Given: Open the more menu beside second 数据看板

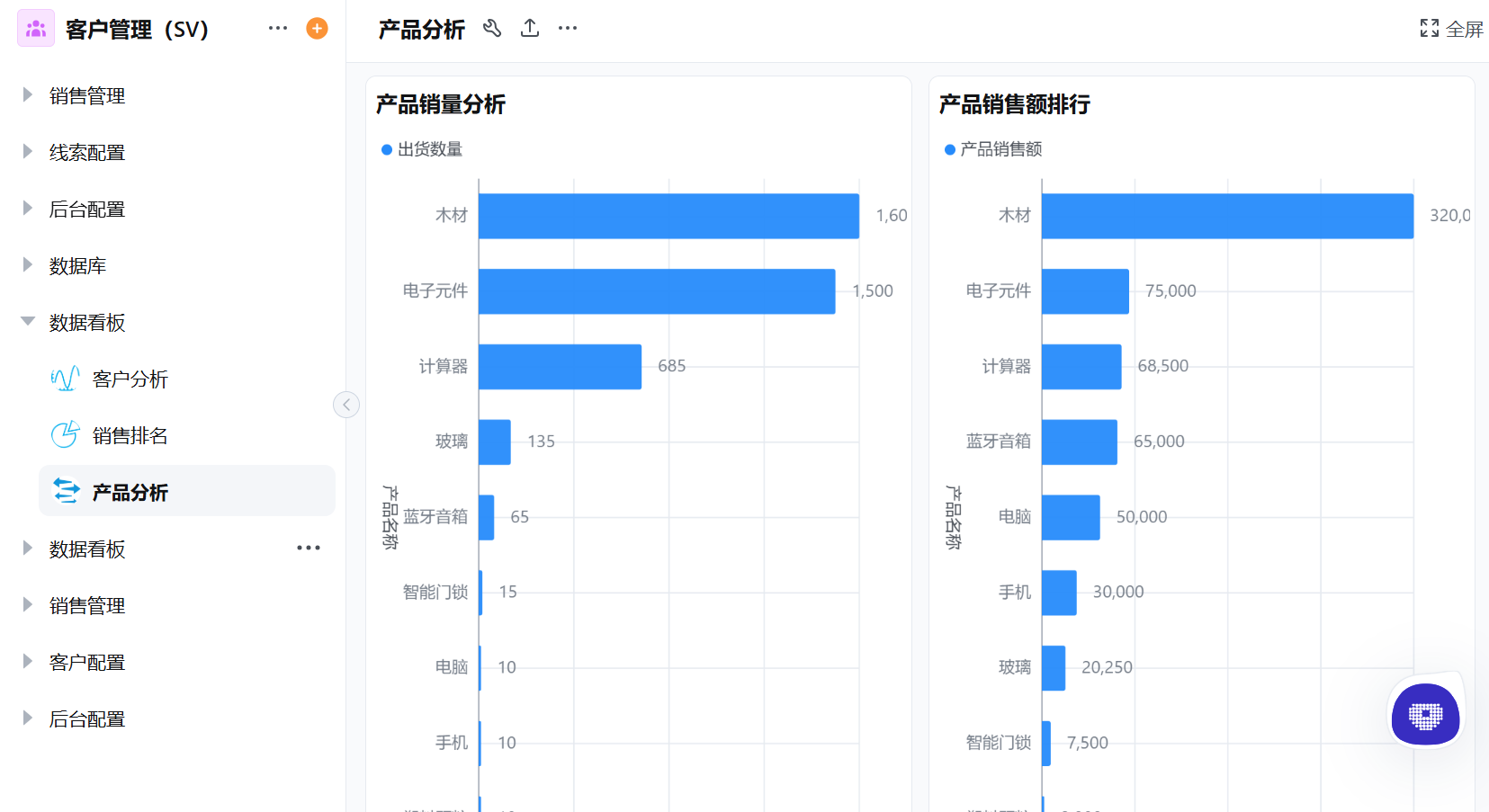Looking at the screenshot, I should 308,548.
